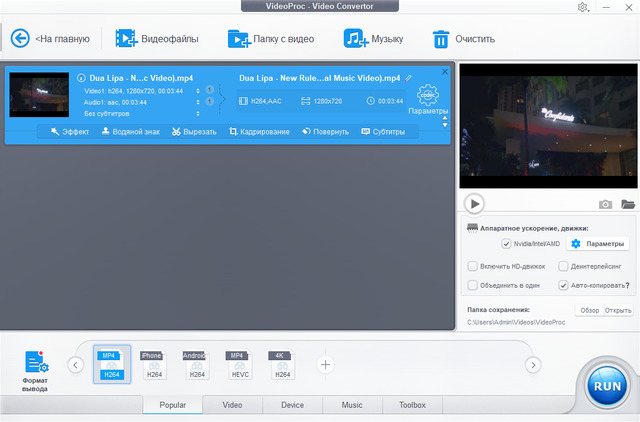640x422 pixels.
Task: Take a snapshot with the camera icon
Action: pyautogui.click(x=605, y=204)
